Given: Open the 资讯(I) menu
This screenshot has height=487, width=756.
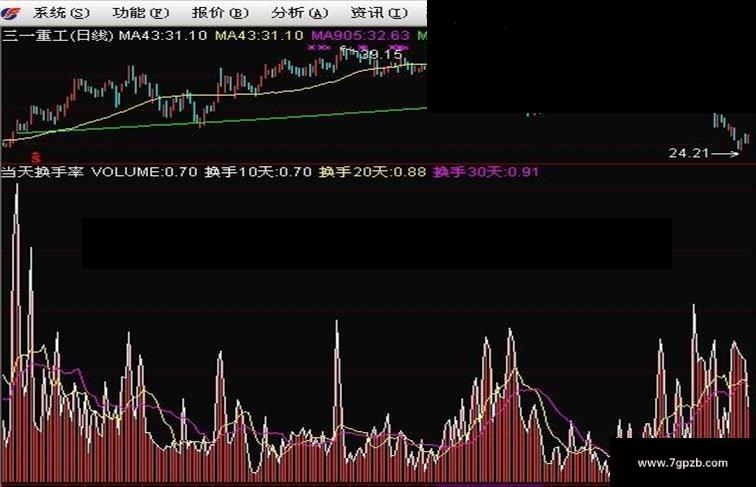Looking at the screenshot, I should point(379,13).
